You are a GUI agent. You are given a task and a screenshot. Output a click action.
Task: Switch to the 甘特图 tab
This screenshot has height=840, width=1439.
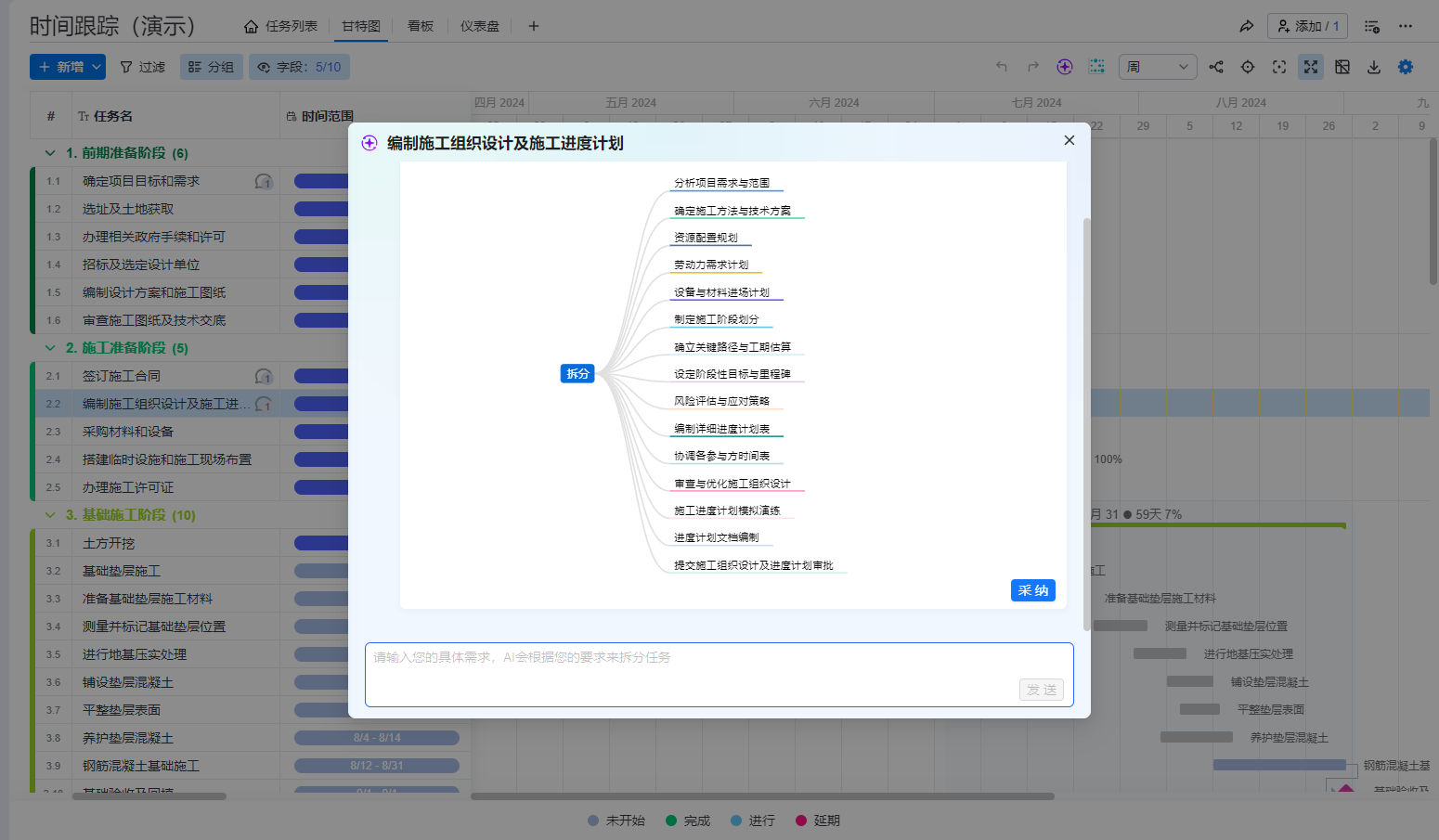361,26
